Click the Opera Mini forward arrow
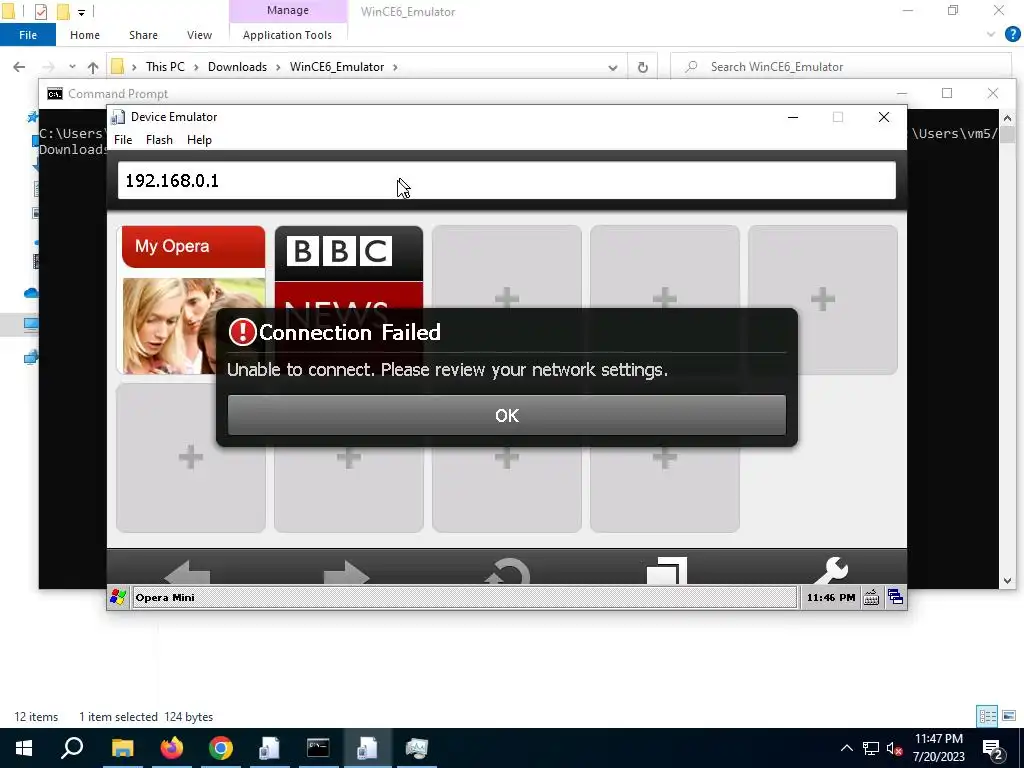 [x=347, y=571]
